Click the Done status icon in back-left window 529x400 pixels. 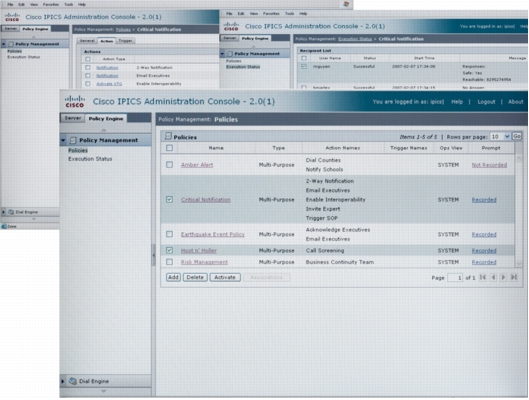[4, 226]
